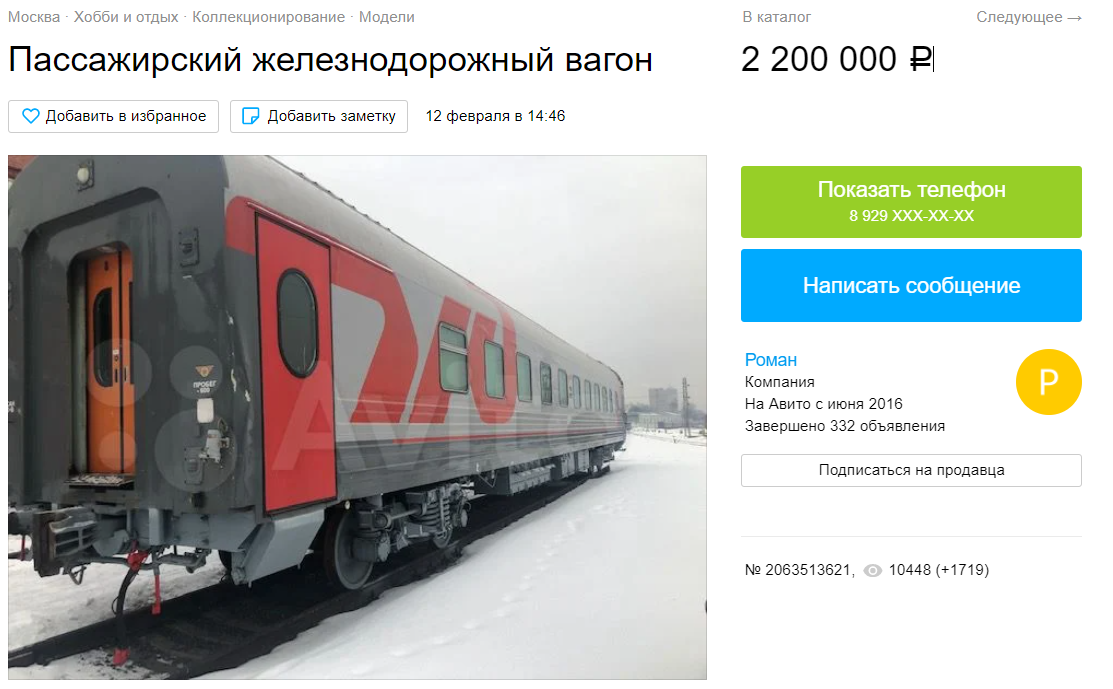Send message via Написать сообщение
Screen dimensions: 1113x689
pyautogui.click(x=911, y=285)
